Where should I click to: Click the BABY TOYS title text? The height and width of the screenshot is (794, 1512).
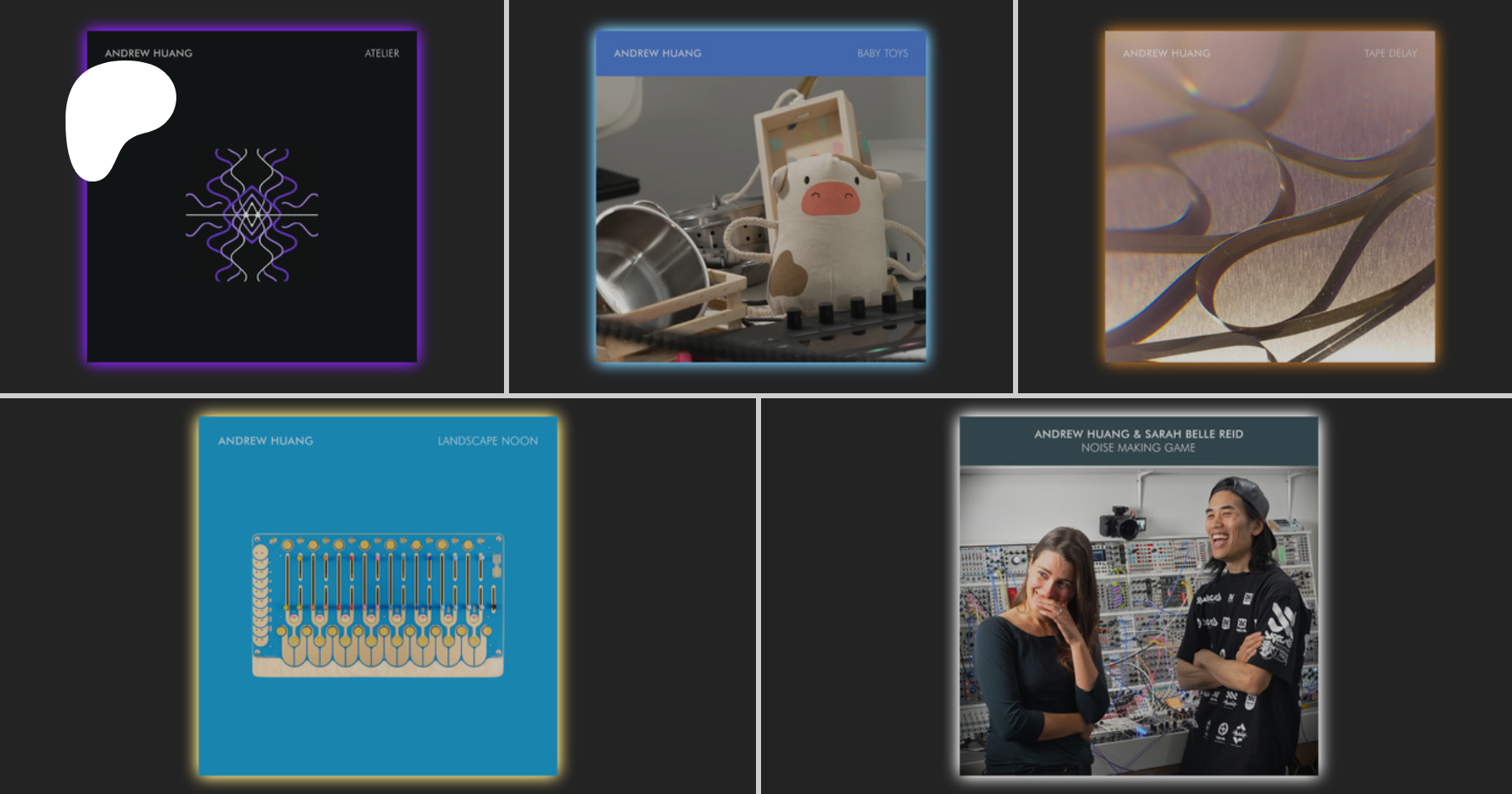[882, 53]
